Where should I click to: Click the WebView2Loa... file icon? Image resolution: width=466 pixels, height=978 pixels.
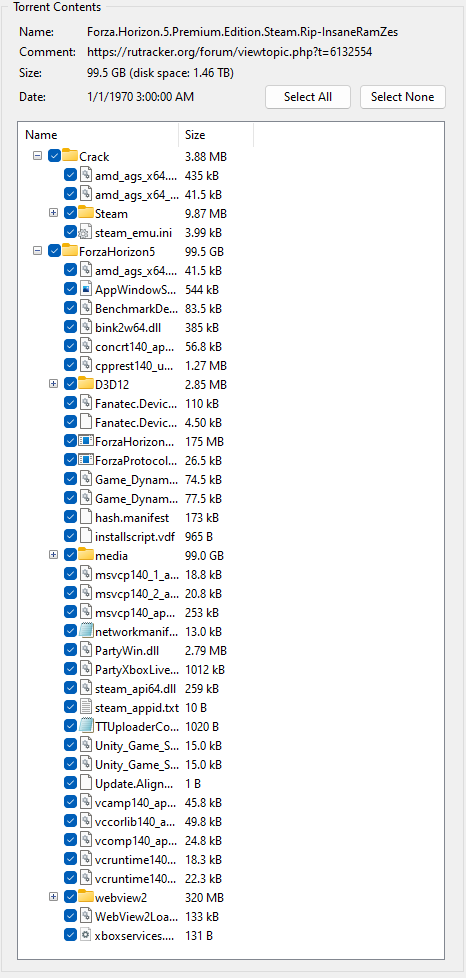click(x=86, y=916)
